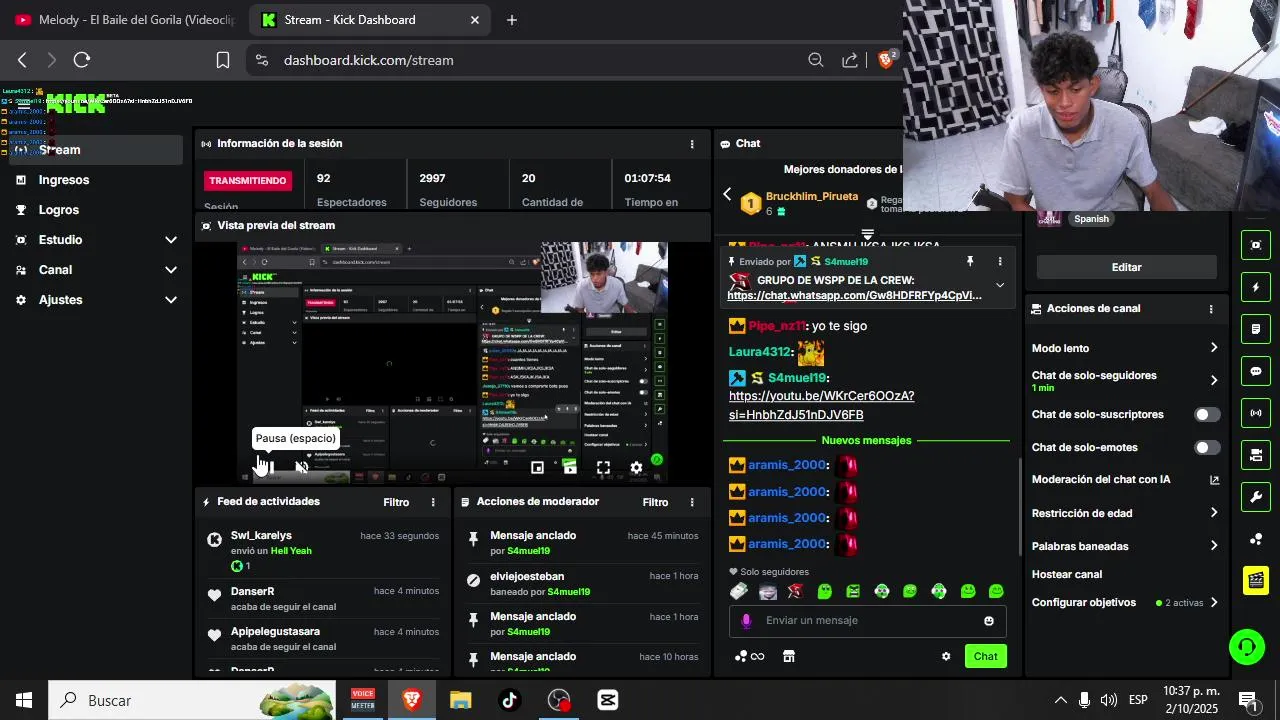Activate the purple microphone in chat input

point(746,621)
